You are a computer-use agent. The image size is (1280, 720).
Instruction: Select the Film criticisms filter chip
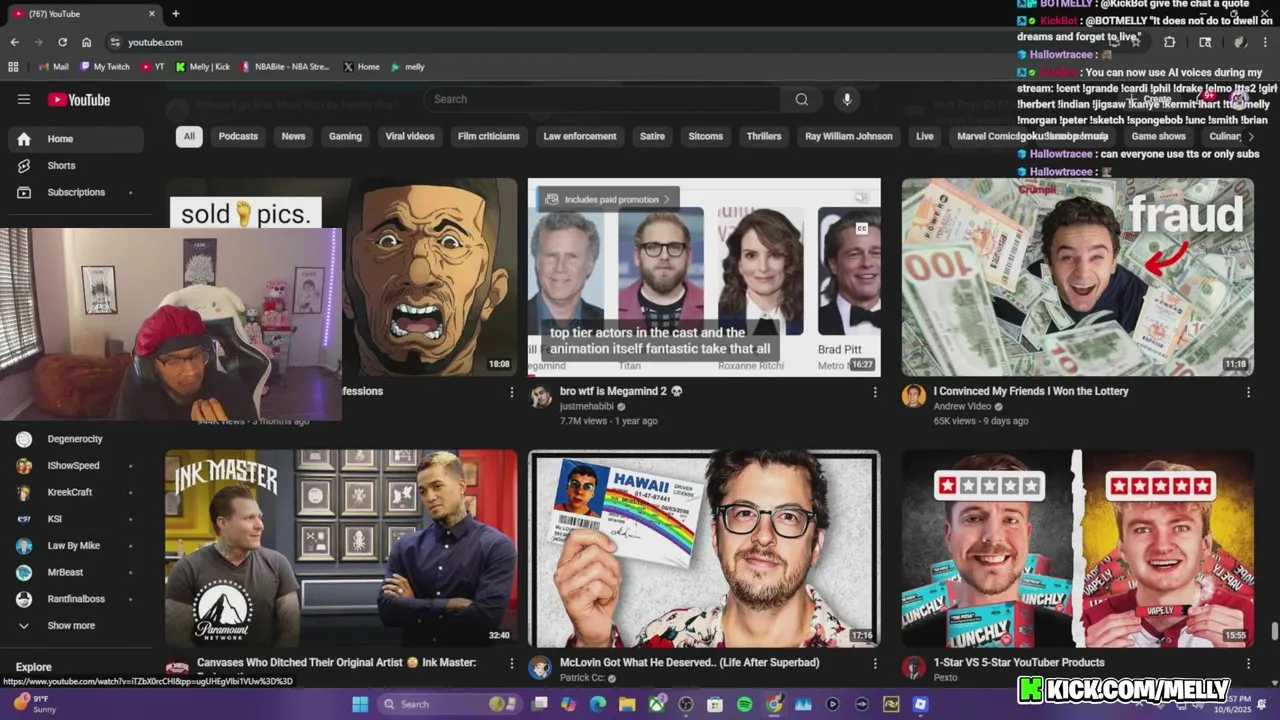[x=489, y=136]
